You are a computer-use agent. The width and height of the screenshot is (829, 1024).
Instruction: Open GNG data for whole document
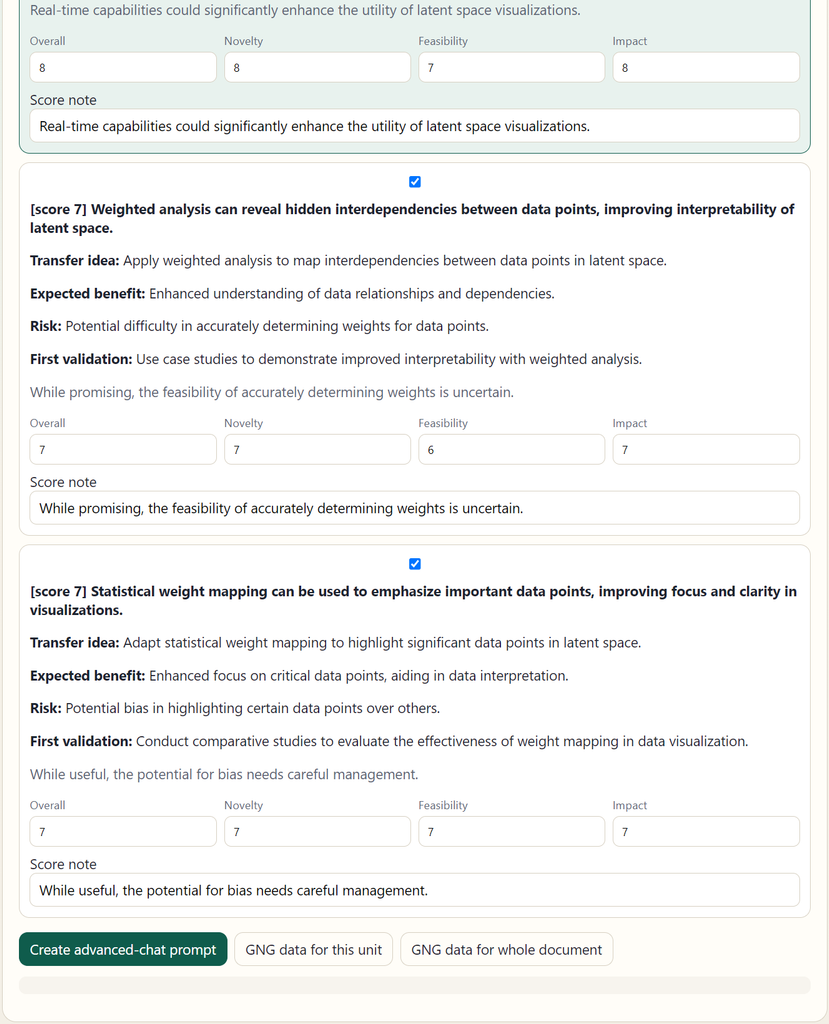(506, 950)
